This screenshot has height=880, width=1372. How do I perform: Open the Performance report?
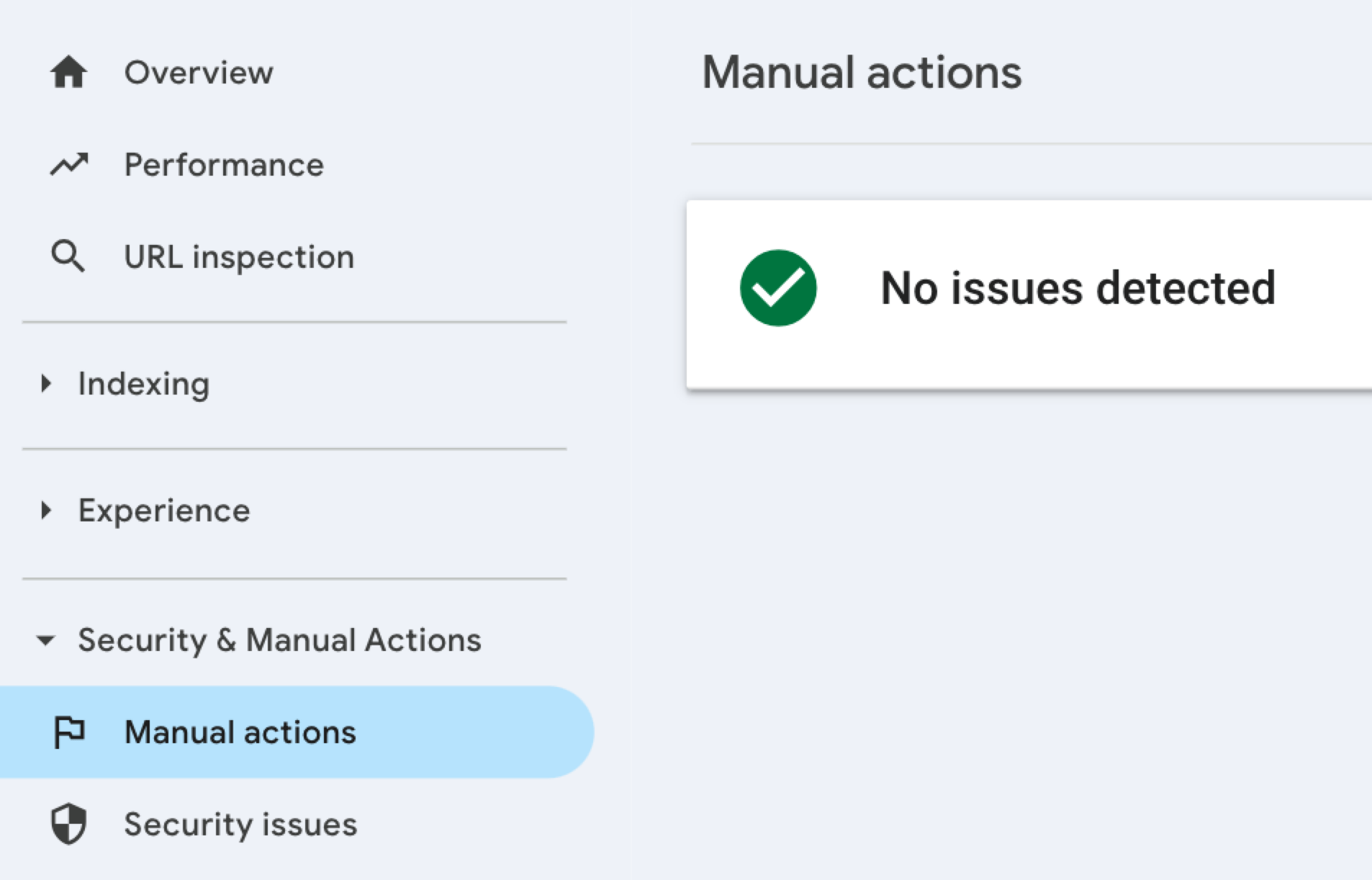pos(224,164)
